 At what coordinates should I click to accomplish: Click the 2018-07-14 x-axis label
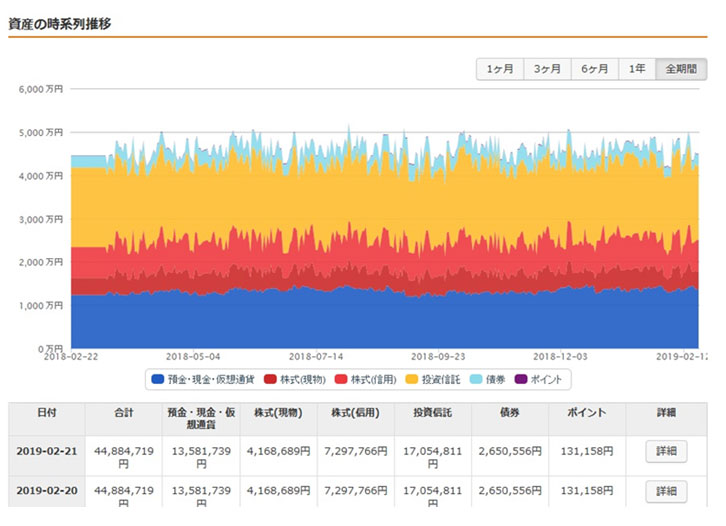(316, 357)
